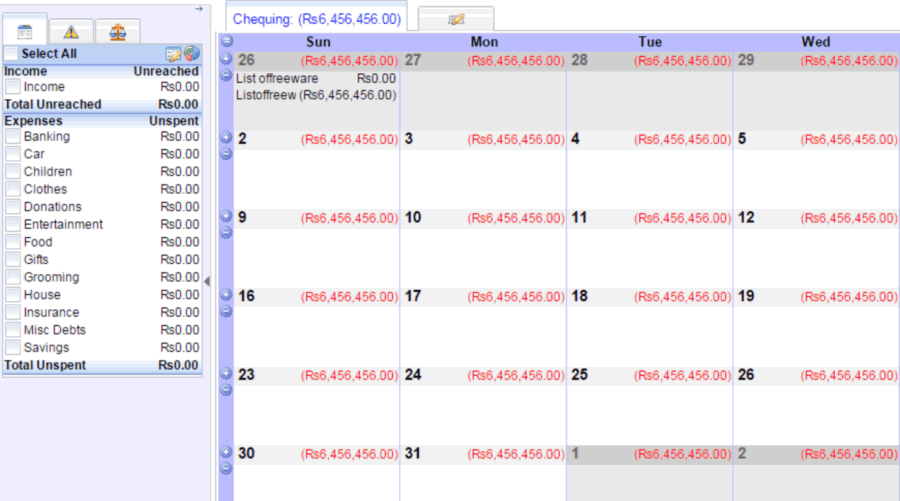Tick the Income category checkbox

pyautogui.click(x=13, y=87)
